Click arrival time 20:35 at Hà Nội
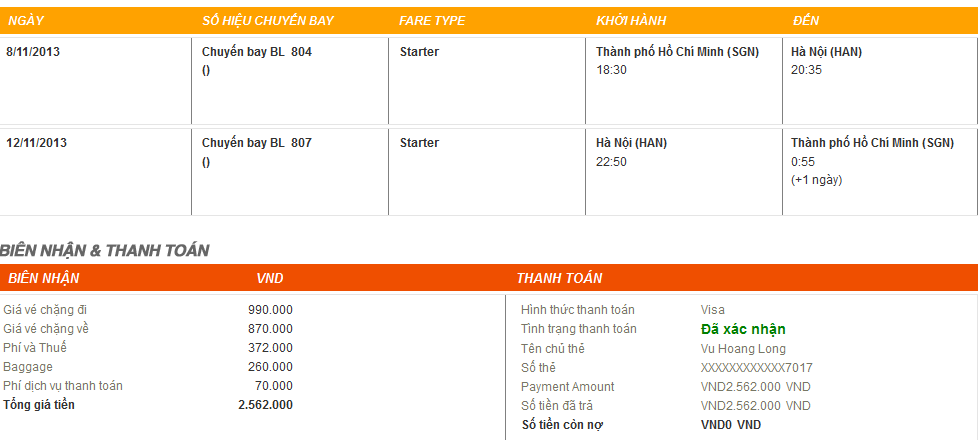This screenshot has height=440, width=978. (x=806, y=70)
